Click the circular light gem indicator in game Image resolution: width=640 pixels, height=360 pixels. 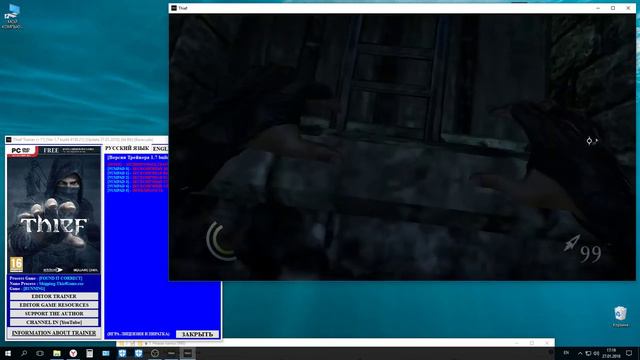click(x=222, y=240)
